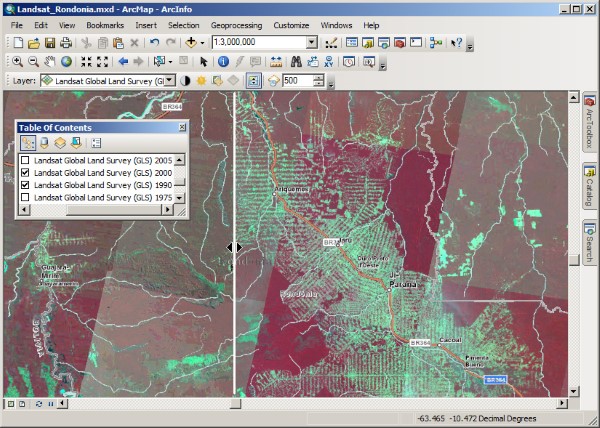The width and height of the screenshot is (600, 428).
Task: Choose the Select Elements arrow tool
Action: (x=204, y=62)
